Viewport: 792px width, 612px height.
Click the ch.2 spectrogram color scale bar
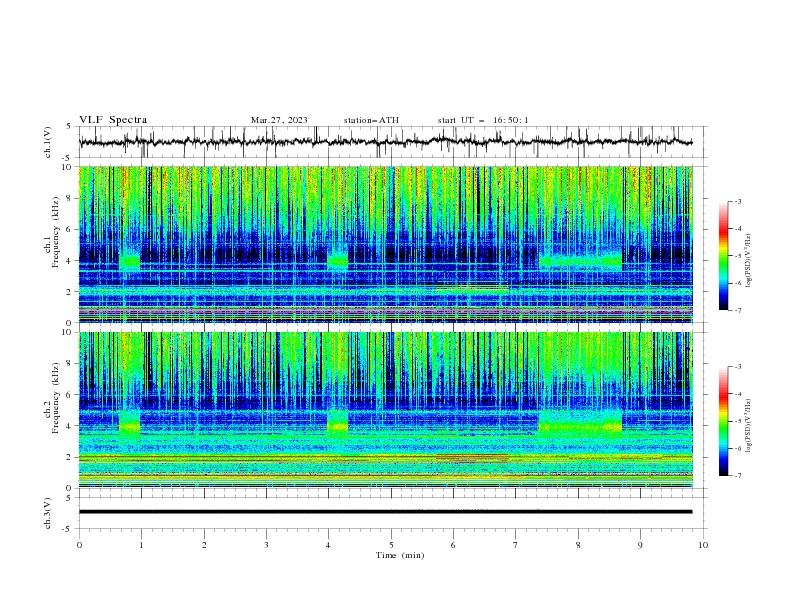[724, 421]
